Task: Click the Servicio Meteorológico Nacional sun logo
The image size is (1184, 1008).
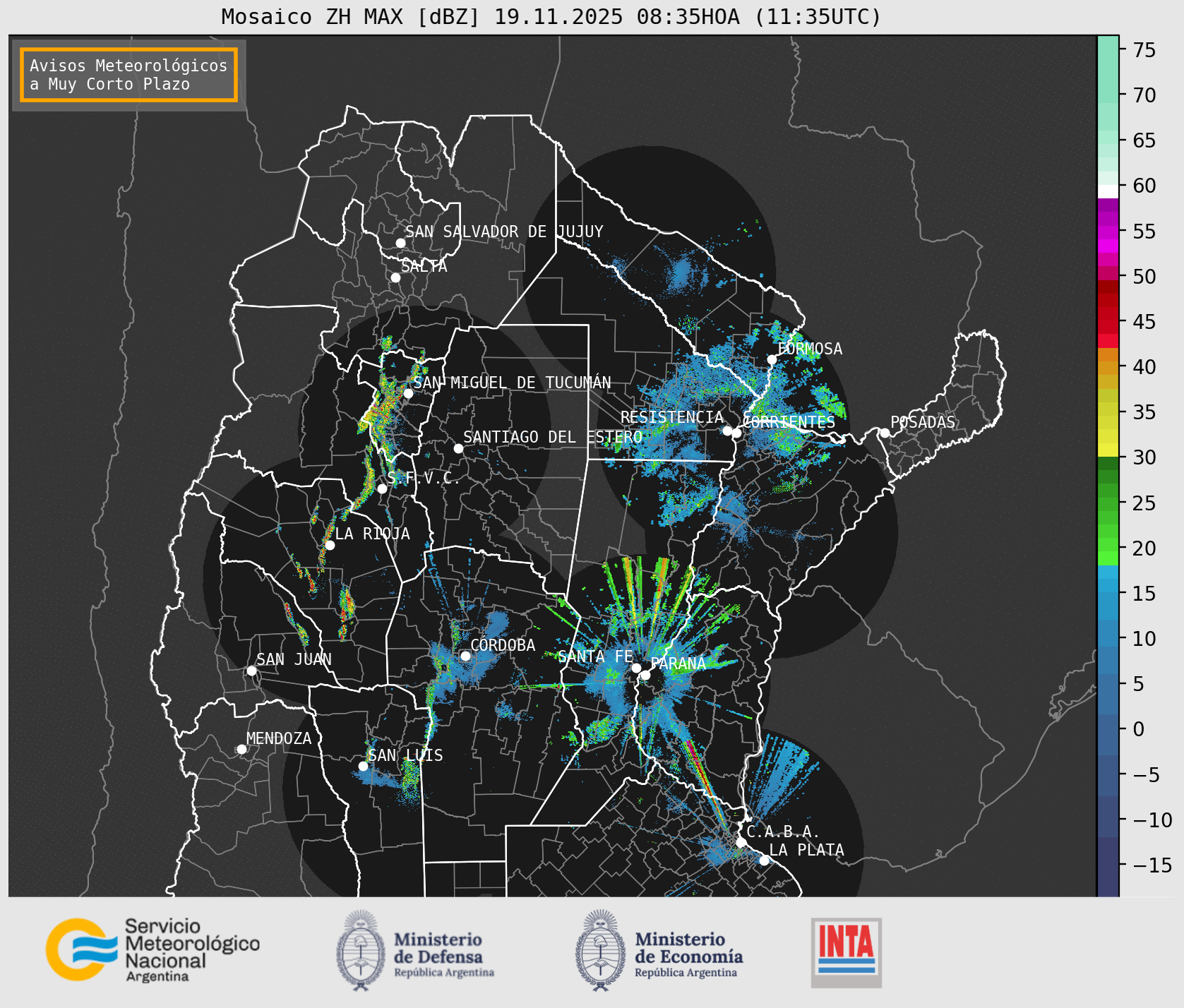Action: 82,949
